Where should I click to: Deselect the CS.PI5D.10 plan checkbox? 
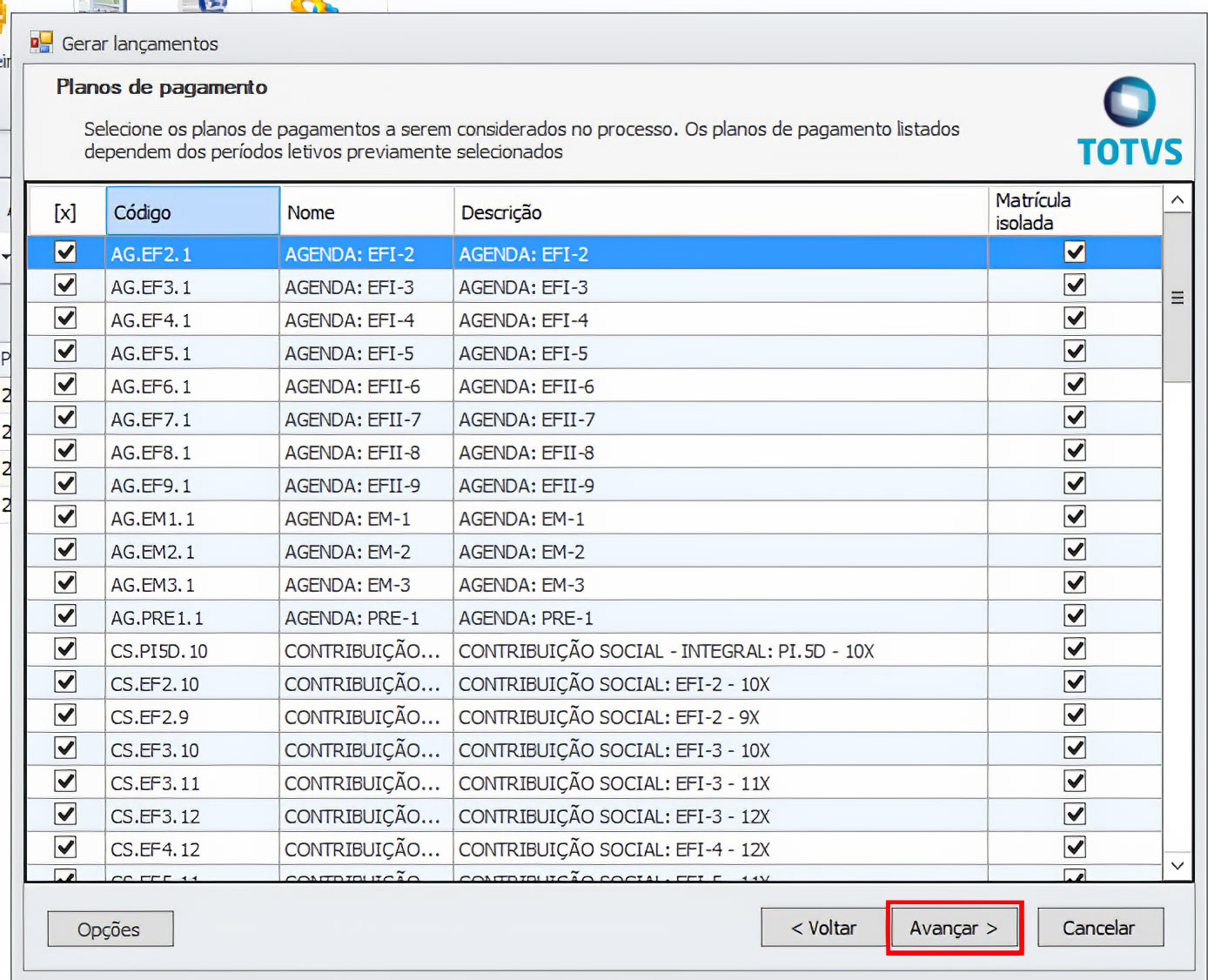(65, 649)
